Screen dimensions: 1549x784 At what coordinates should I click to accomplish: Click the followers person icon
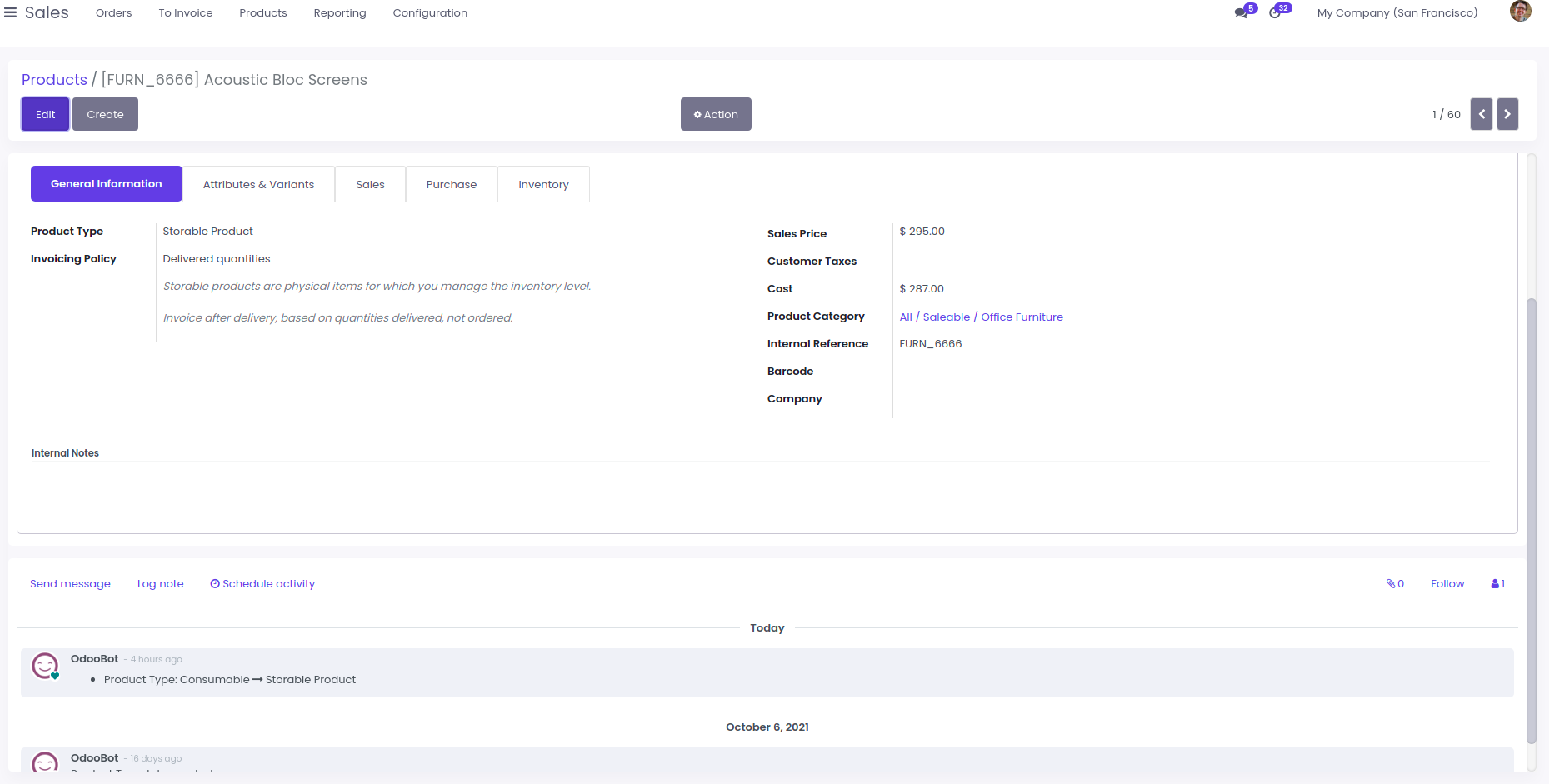pos(1497,584)
